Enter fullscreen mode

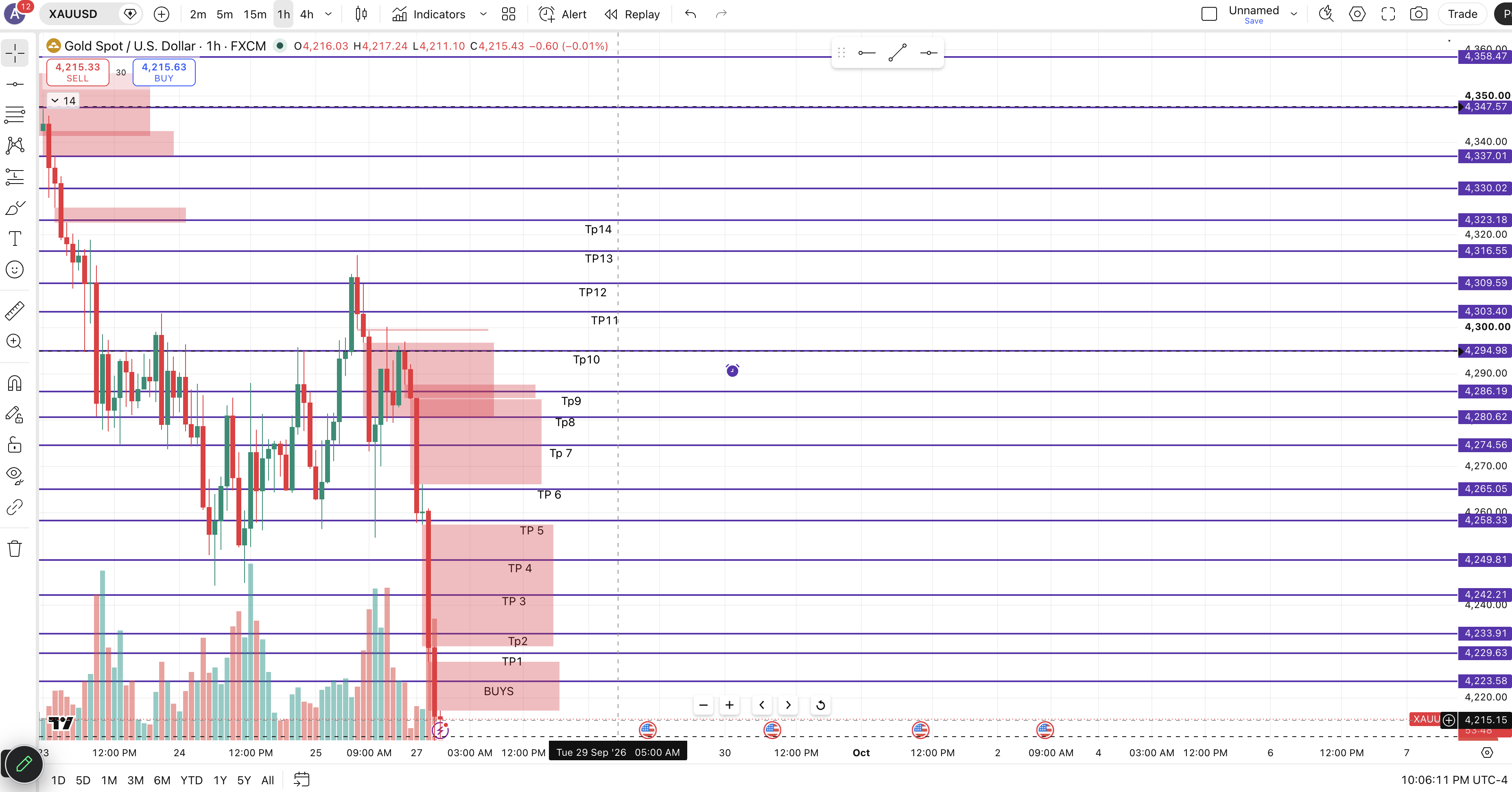pos(1387,14)
